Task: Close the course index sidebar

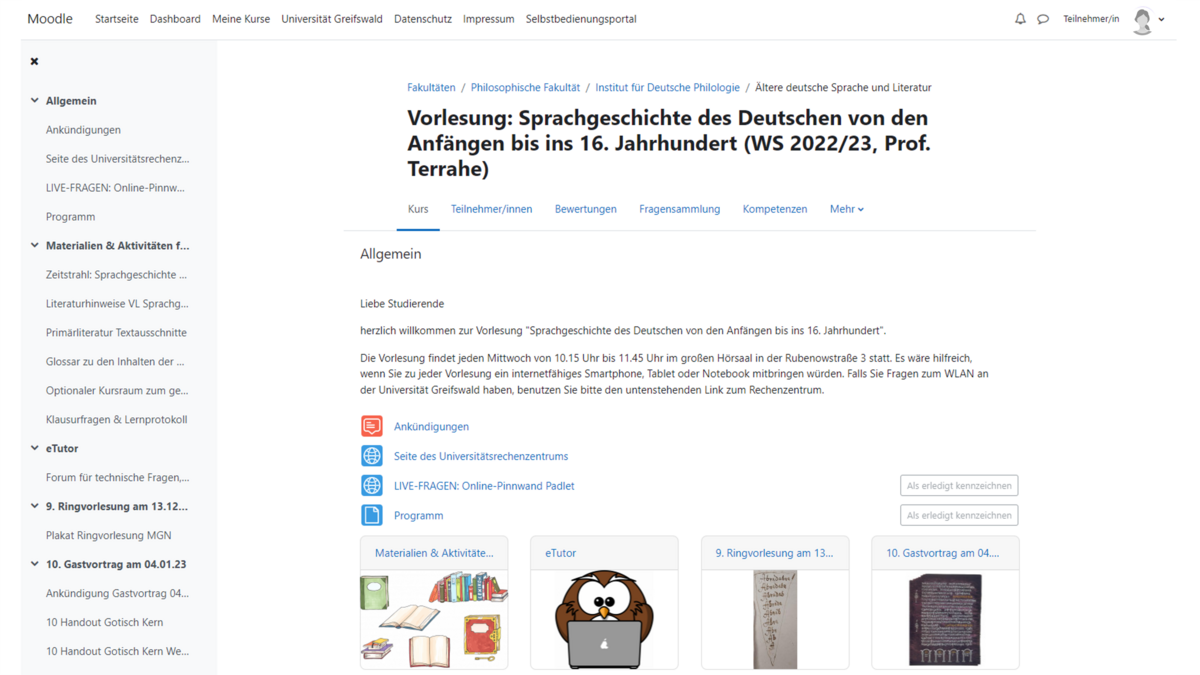Action: pyautogui.click(x=34, y=62)
